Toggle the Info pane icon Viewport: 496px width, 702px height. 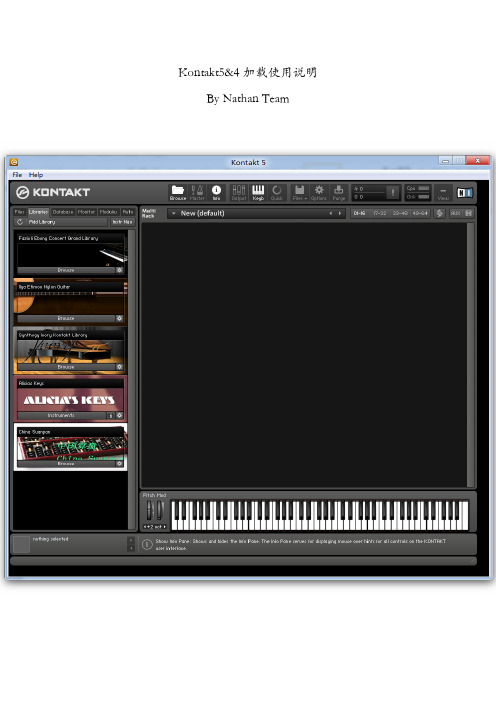pyautogui.click(x=216, y=193)
